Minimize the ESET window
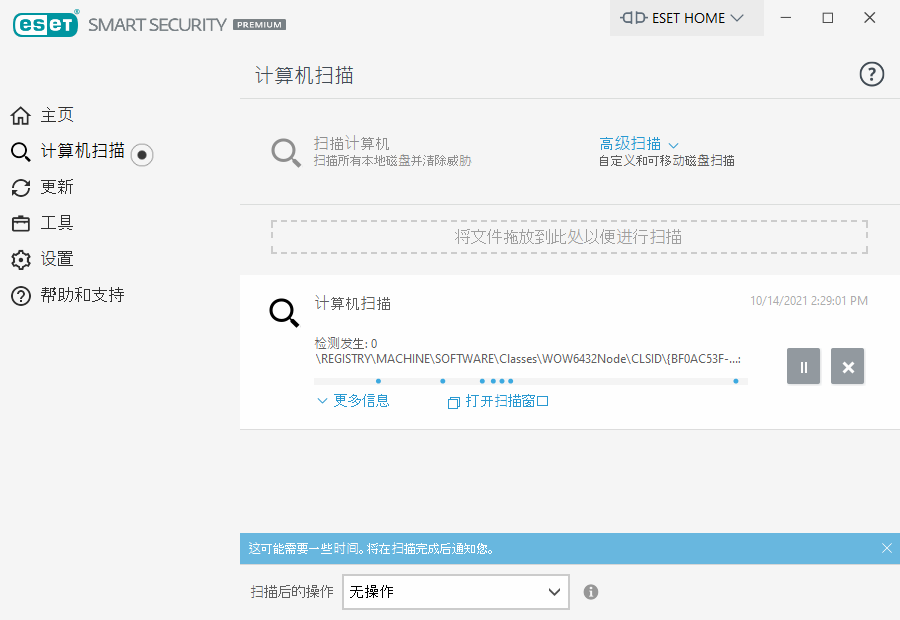Screen dimensions: 900x620 coord(786,18)
